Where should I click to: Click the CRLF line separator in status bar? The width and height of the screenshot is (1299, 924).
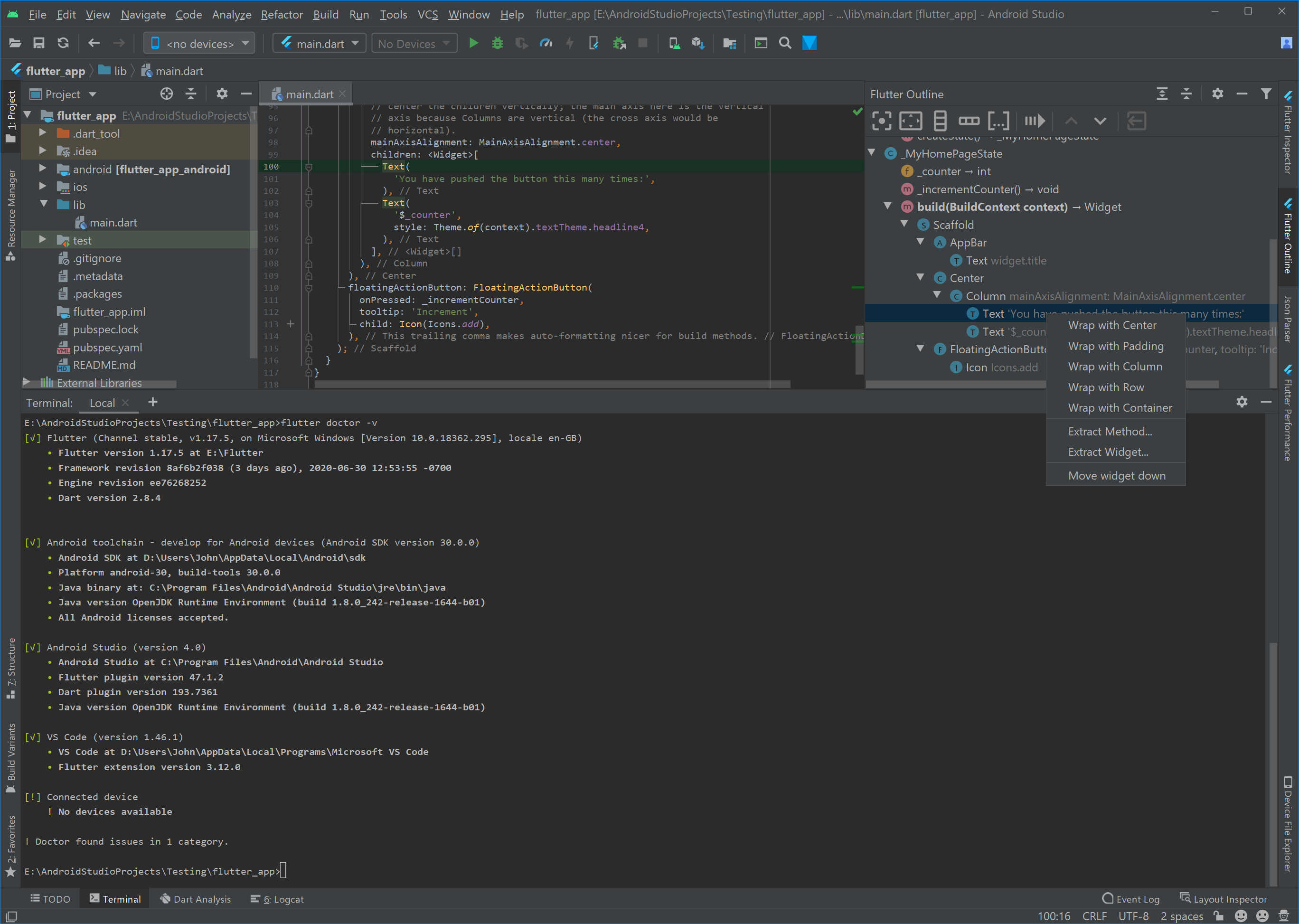1094,916
